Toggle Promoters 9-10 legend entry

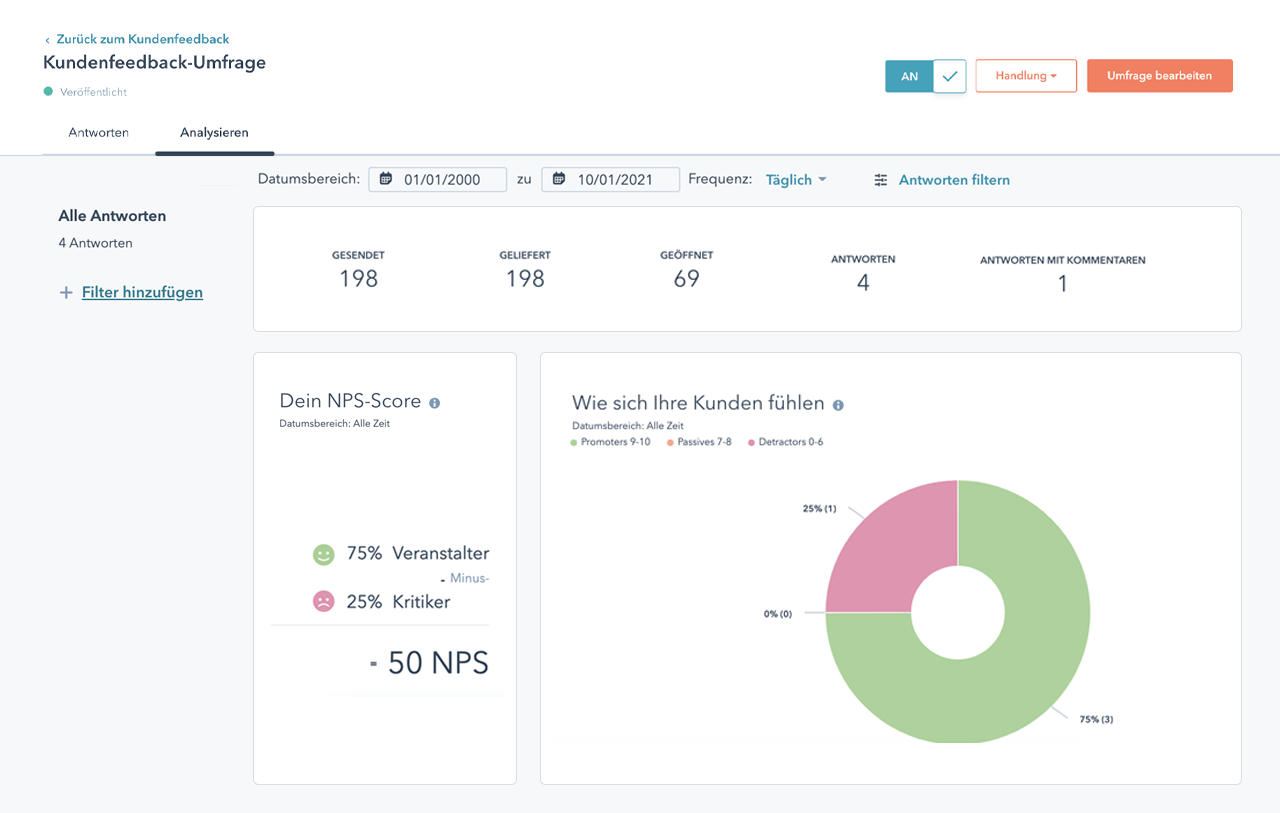point(610,442)
